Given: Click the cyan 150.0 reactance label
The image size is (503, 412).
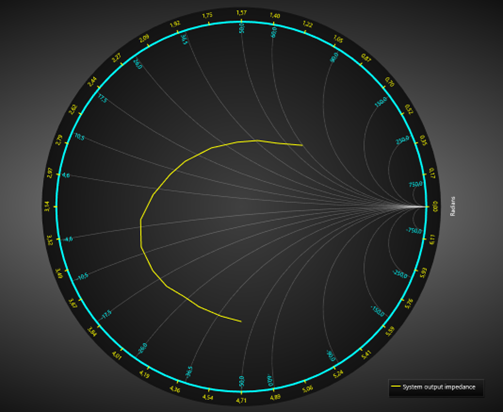Looking at the screenshot, I should [381, 102].
